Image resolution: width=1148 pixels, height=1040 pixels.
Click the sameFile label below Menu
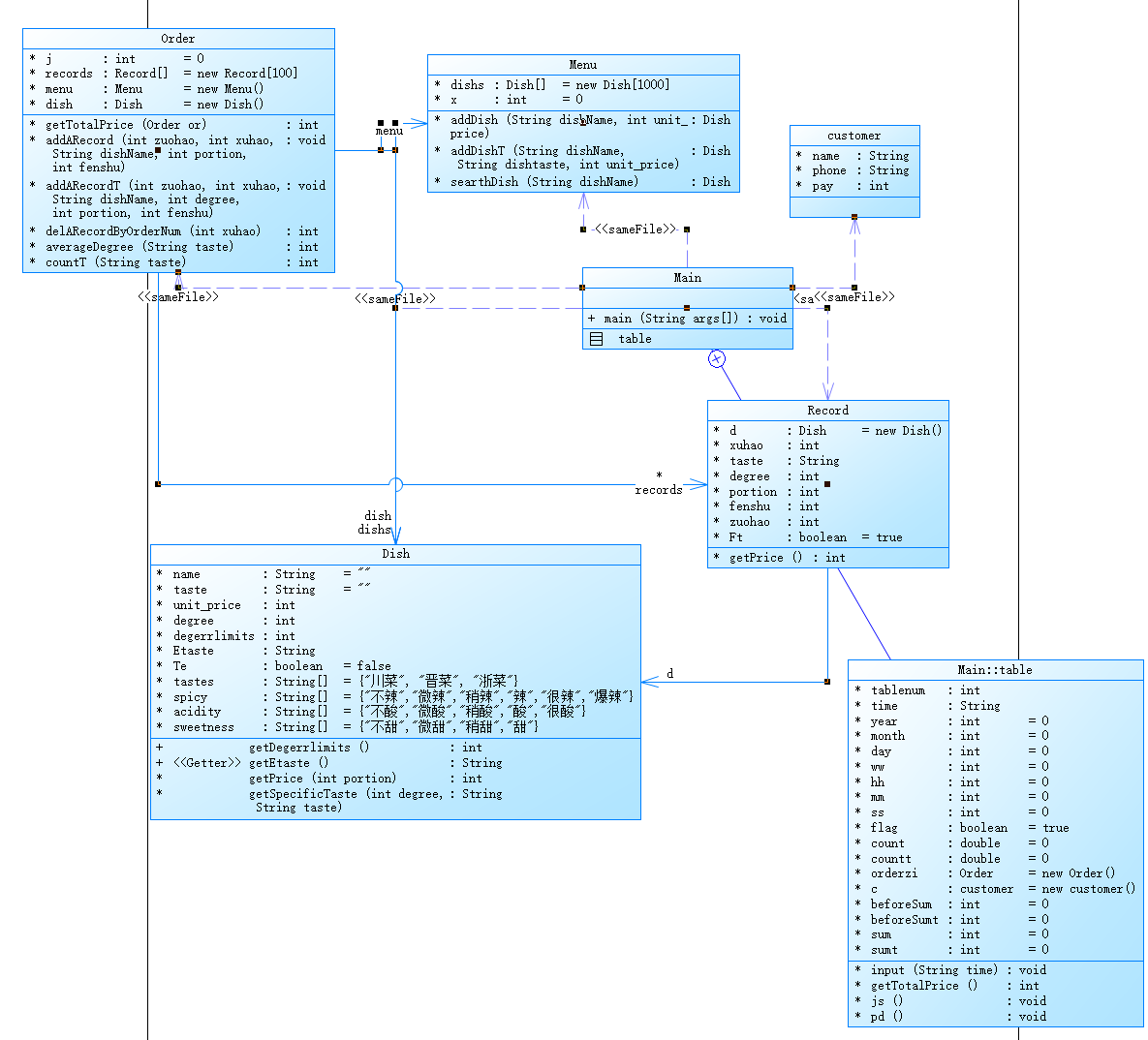636,229
